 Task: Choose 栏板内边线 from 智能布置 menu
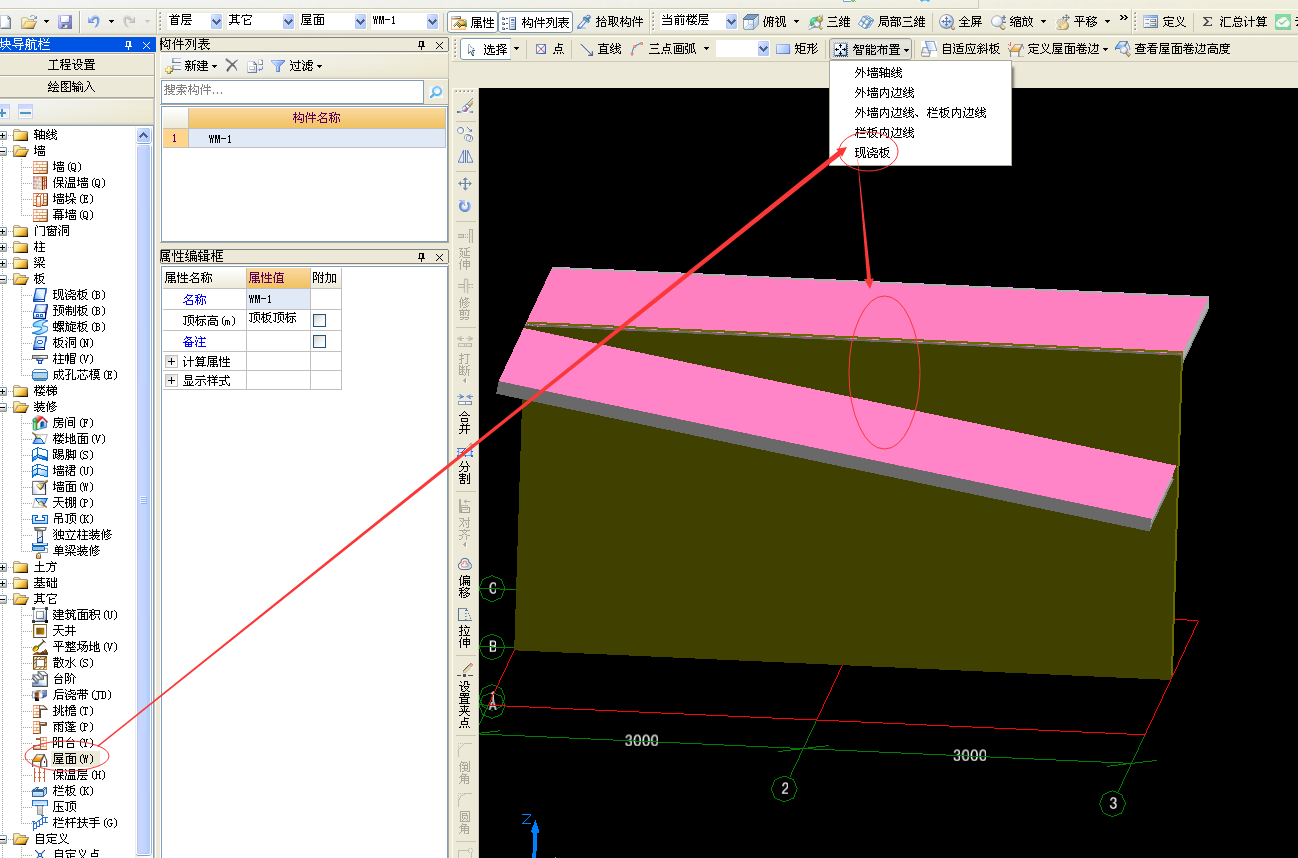tap(884, 133)
